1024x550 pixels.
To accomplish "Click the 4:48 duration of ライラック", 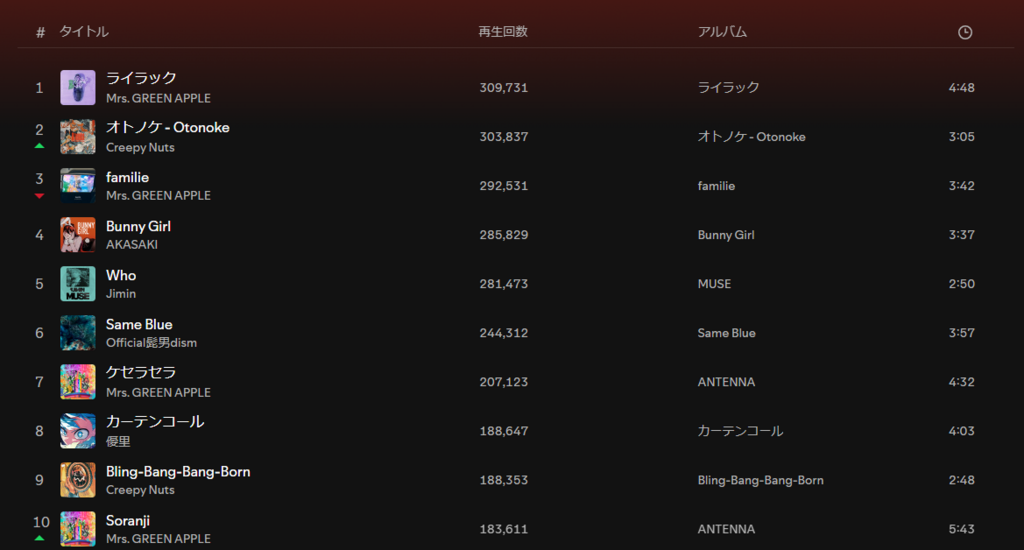I will [961, 88].
